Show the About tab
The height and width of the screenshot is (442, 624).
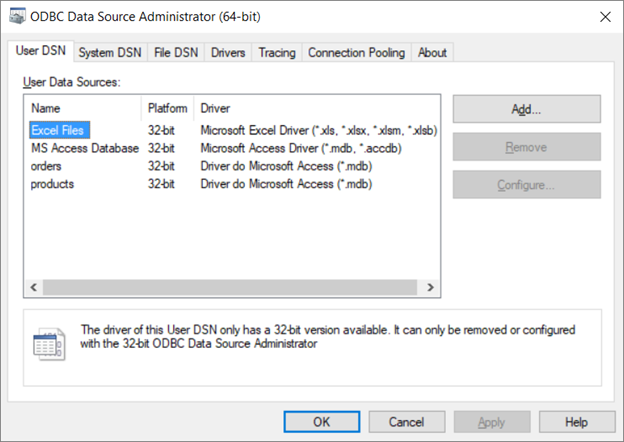433,52
